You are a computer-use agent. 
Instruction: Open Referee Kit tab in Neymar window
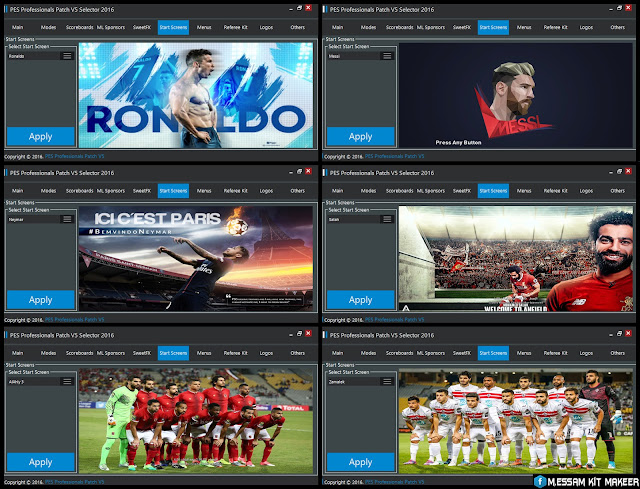236,191
